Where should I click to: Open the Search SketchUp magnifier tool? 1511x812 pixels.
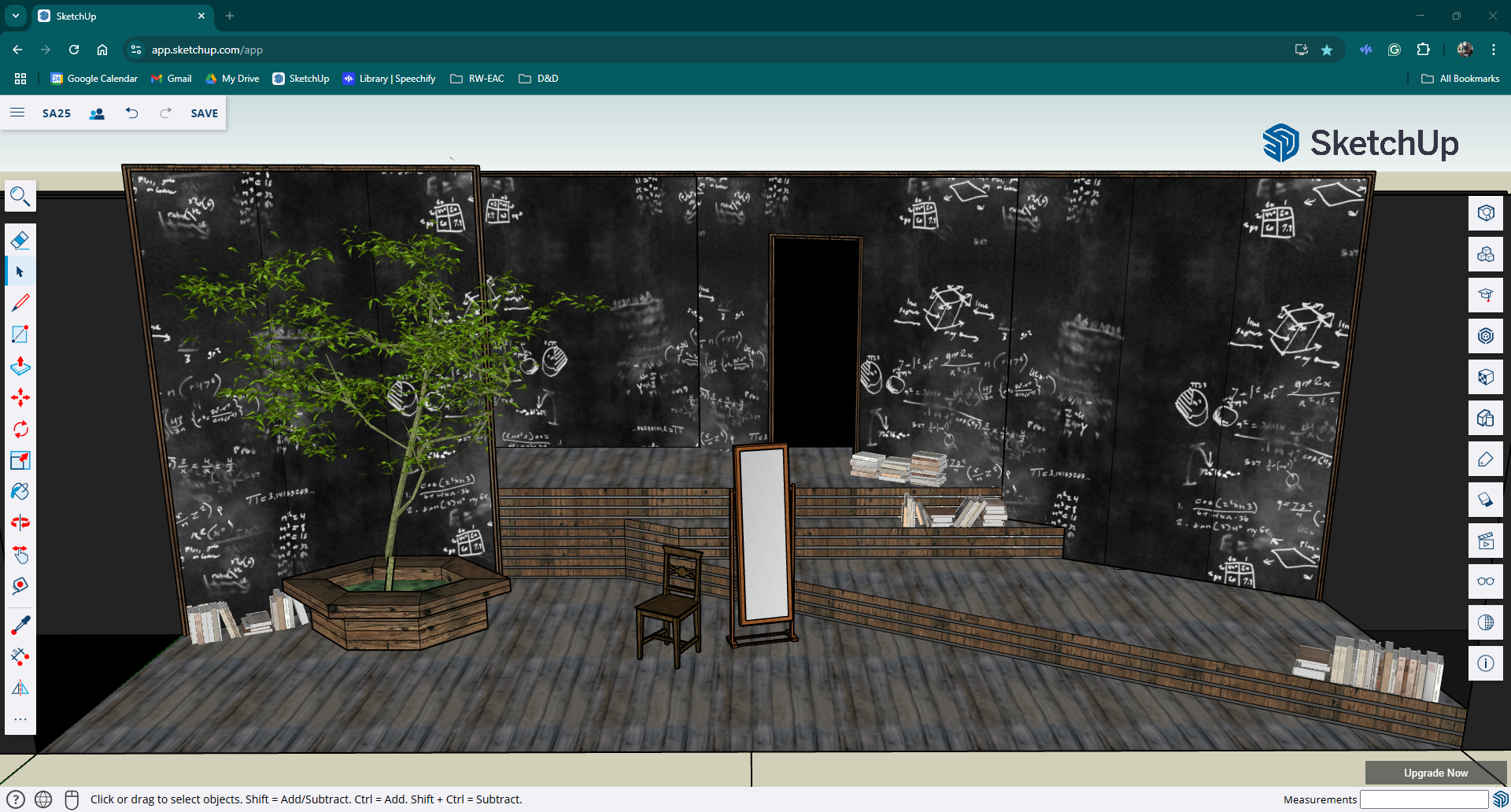(x=20, y=197)
